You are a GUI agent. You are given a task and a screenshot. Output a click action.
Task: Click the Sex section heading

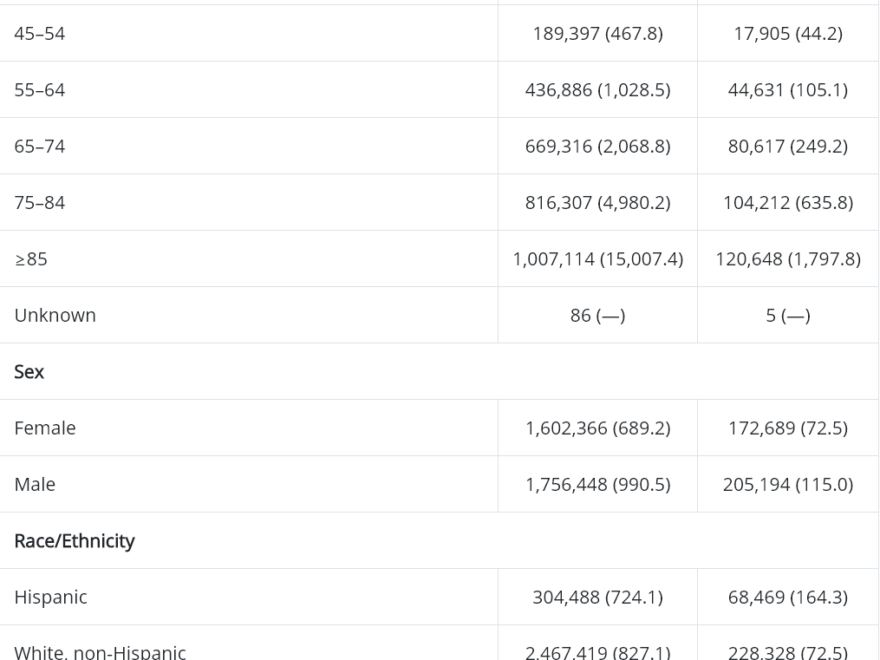pyautogui.click(x=29, y=372)
